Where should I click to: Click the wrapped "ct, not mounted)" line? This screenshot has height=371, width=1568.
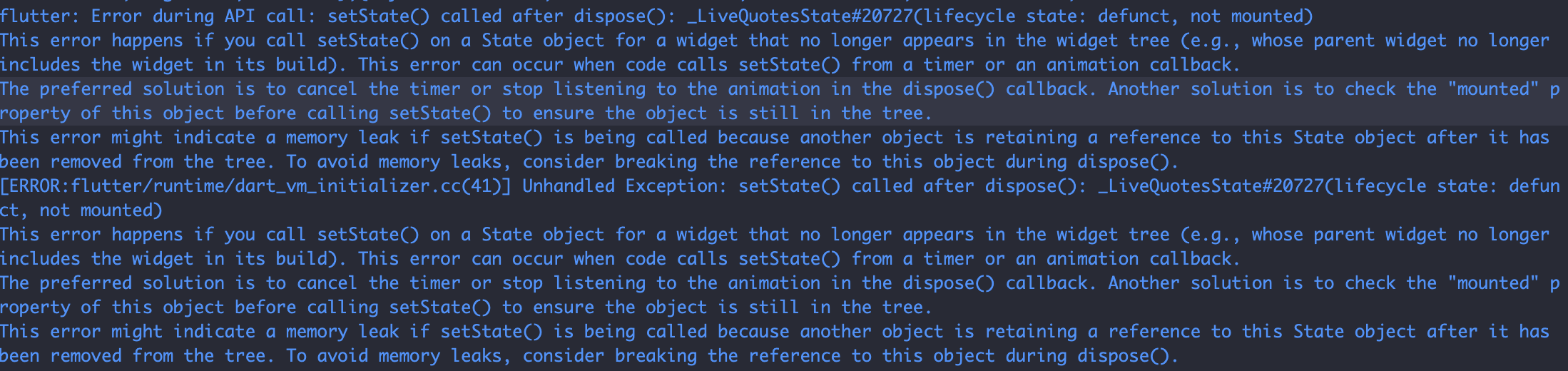pyautogui.click(x=81, y=210)
